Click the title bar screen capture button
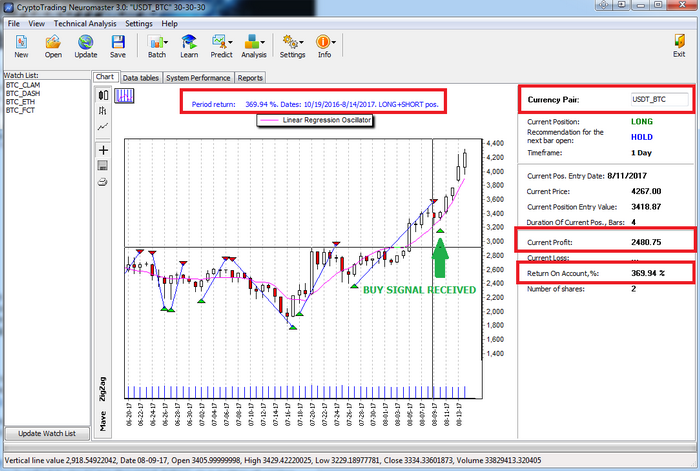 621,5
